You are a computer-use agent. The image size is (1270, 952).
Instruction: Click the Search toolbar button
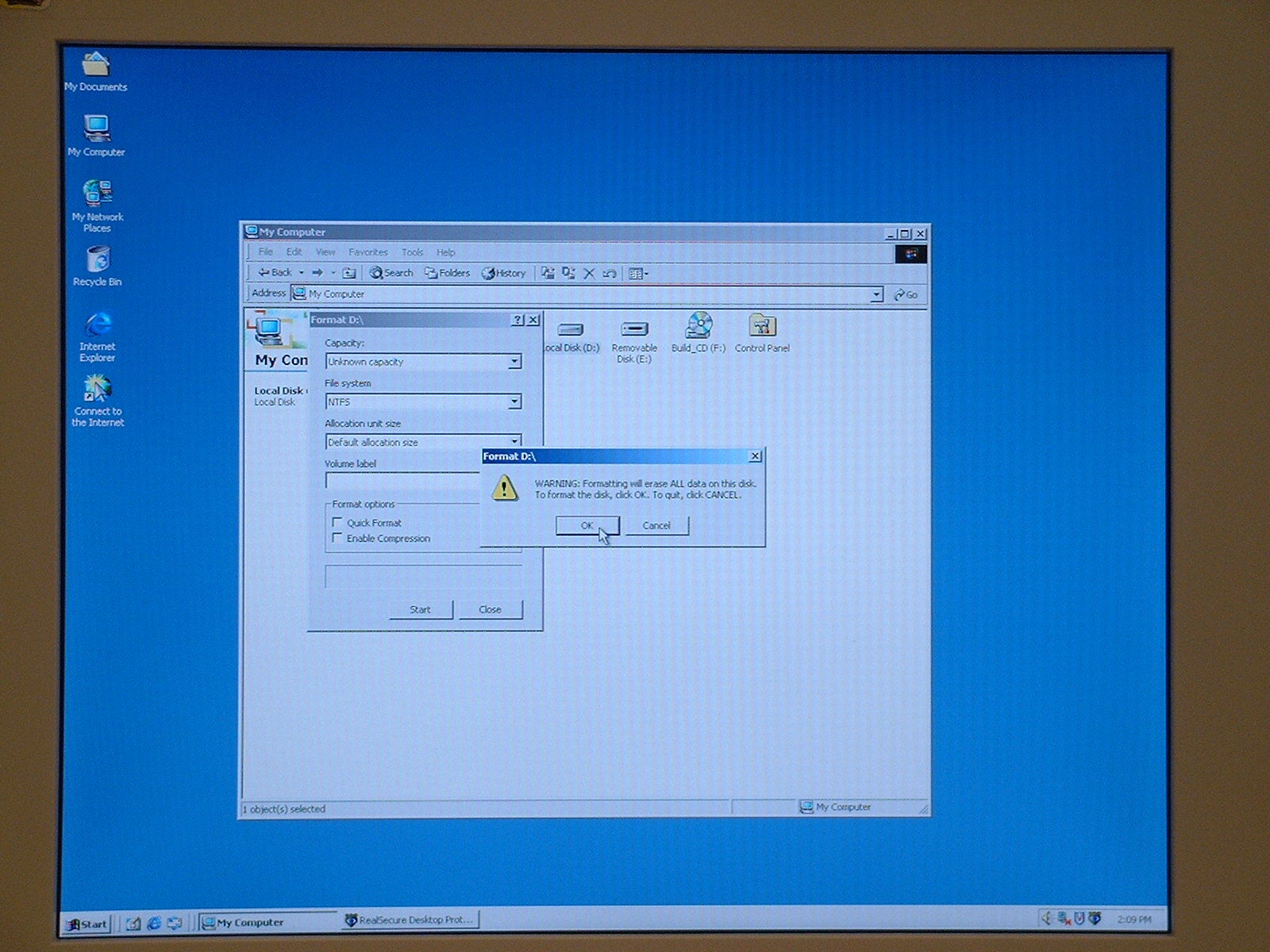click(x=391, y=273)
